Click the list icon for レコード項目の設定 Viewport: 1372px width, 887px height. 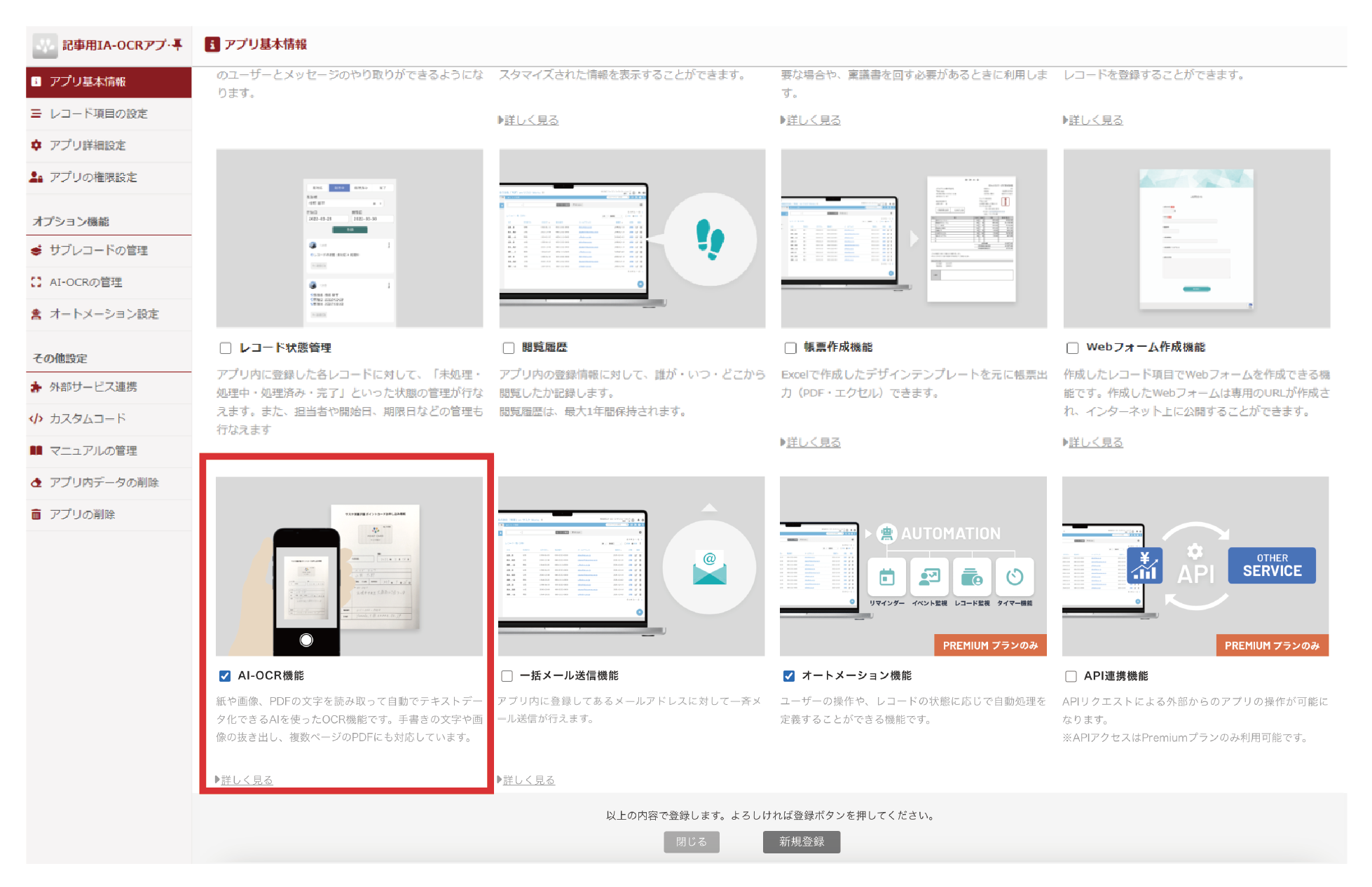point(36,114)
